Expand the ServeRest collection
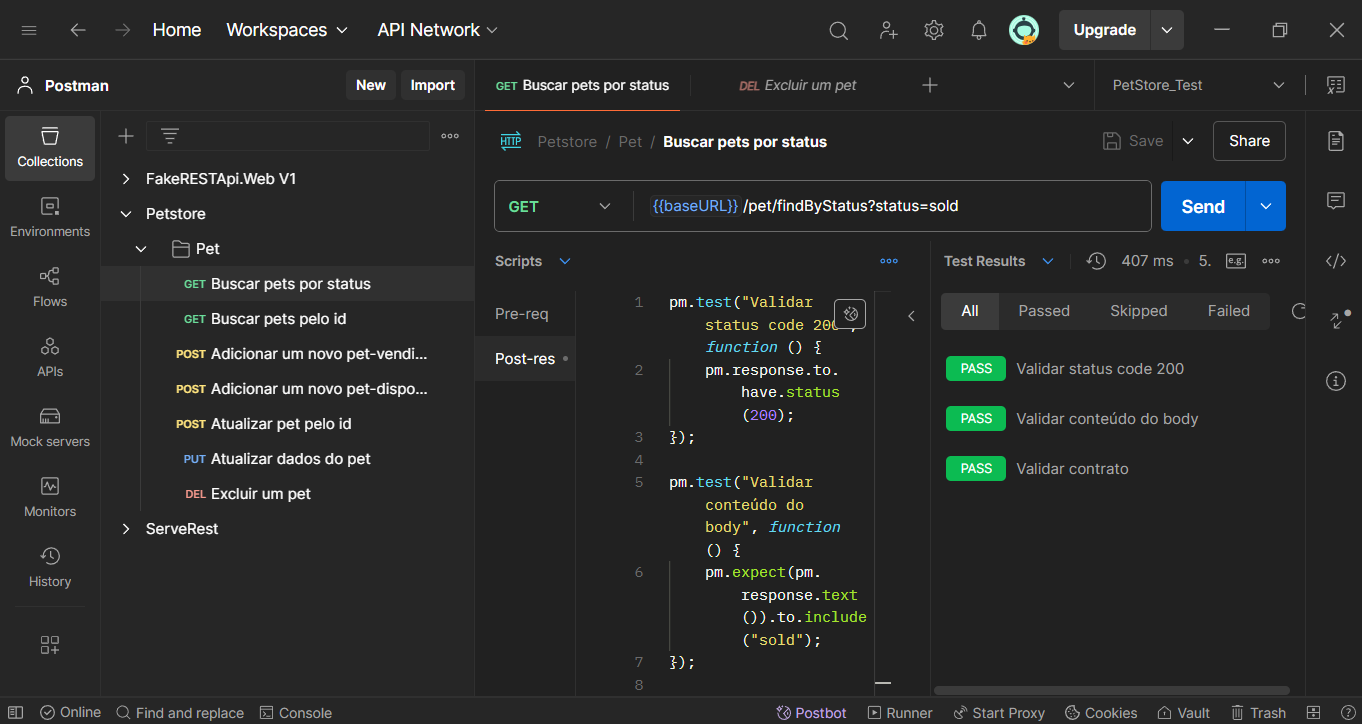This screenshot has width=1362, height=724. click(126, 529)
